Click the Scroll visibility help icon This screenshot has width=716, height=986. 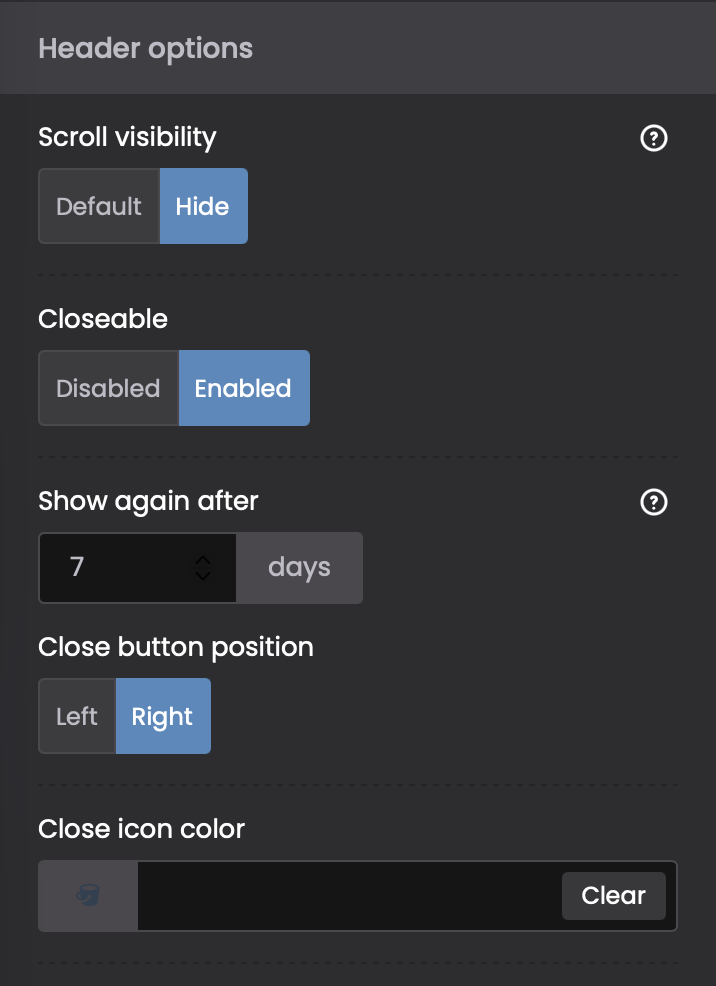[653, 138]
